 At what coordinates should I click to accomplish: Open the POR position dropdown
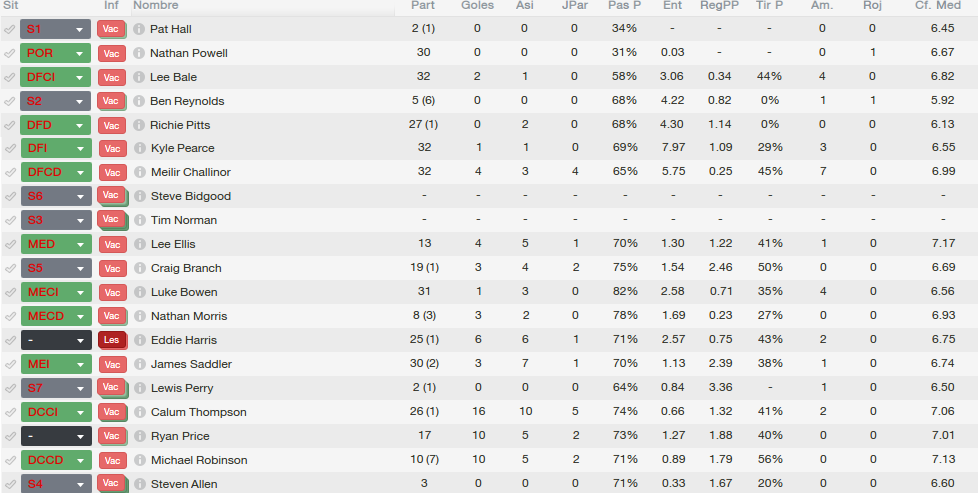(56, 54)
